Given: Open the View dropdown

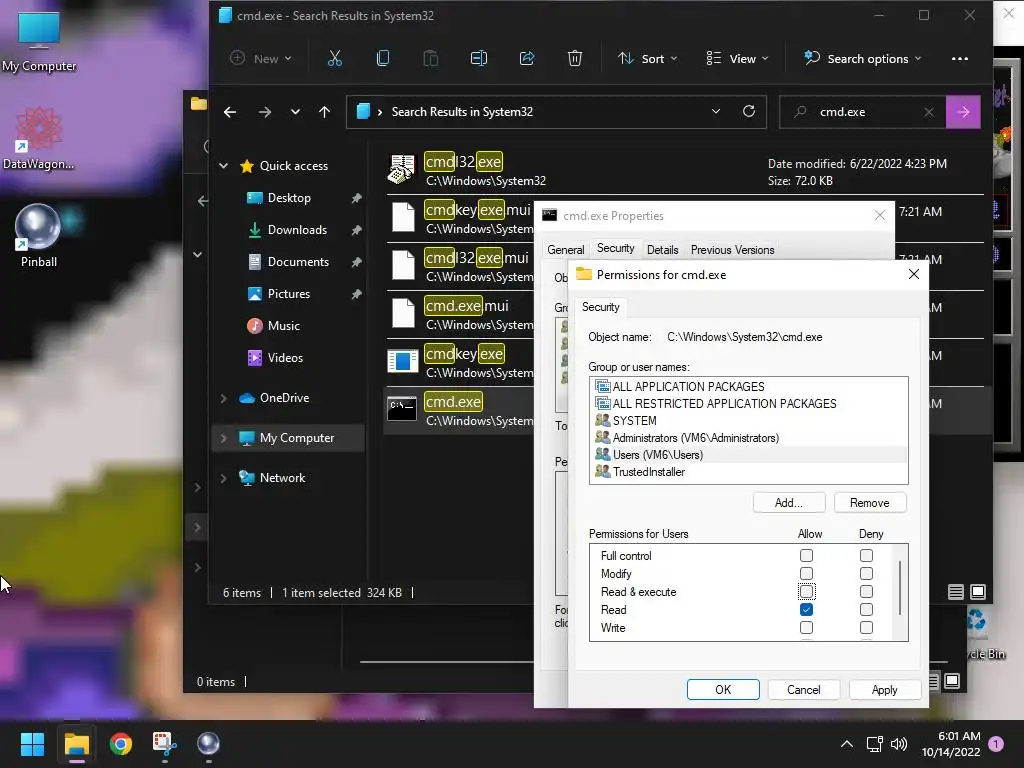Looking at the screenshot, I should [737, 59].
